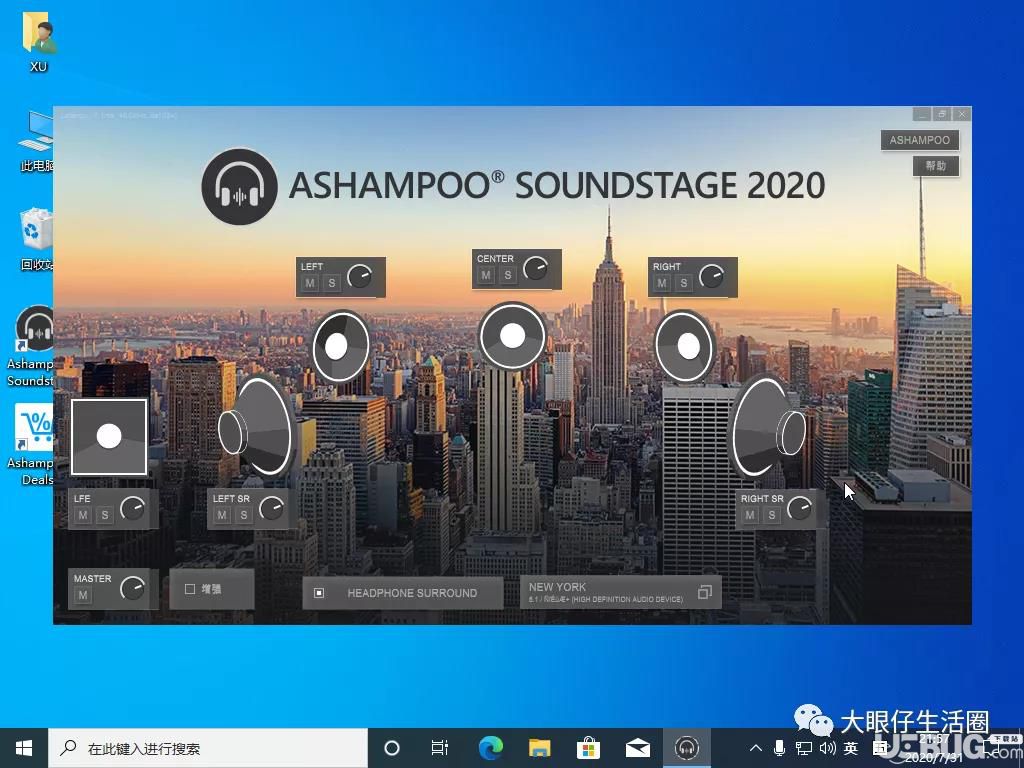
Task: Toggle HEADPHONE SURROUND mode
Action: (x=402, y=593)
